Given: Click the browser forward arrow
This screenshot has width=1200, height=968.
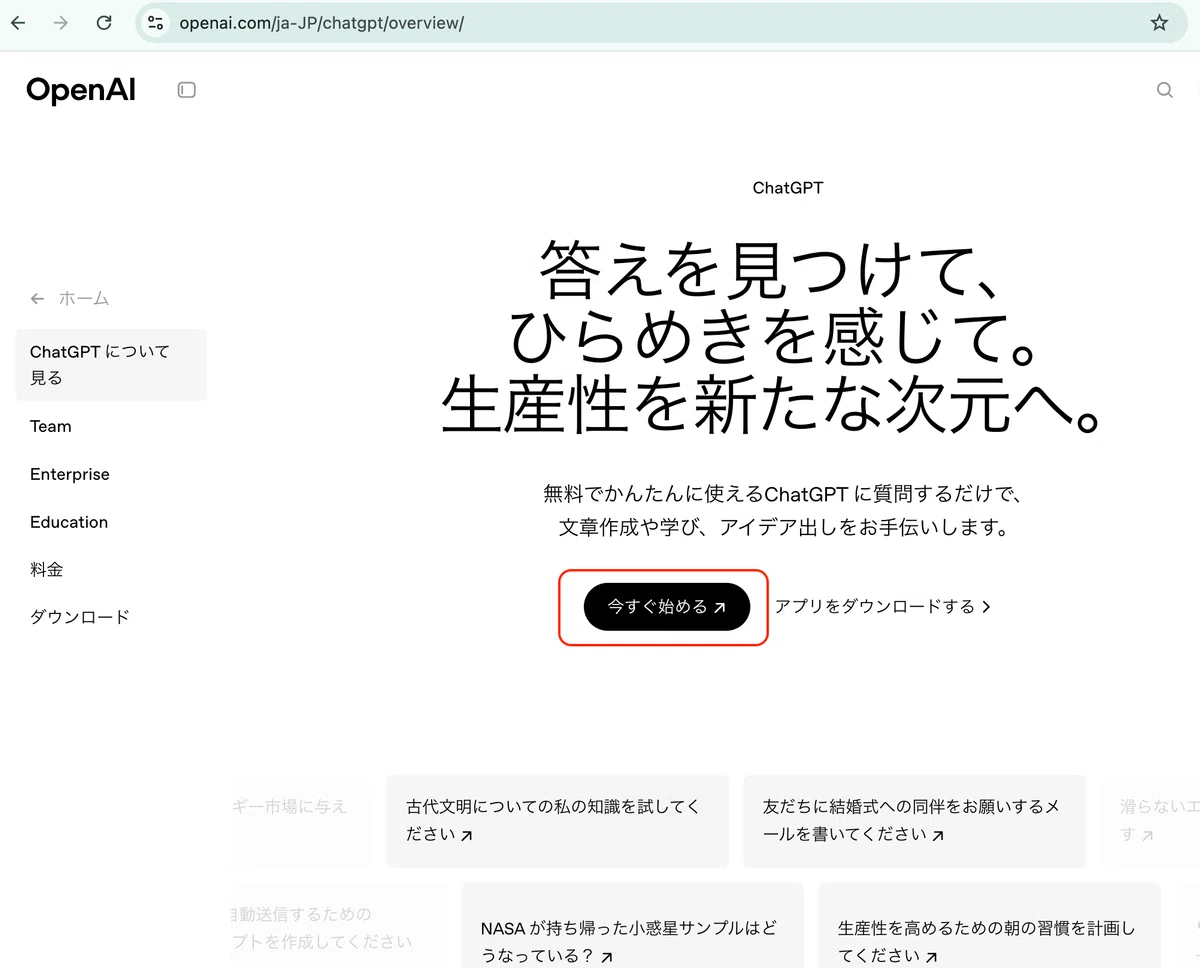Looking at the screenshot, I should coord(61,23).
